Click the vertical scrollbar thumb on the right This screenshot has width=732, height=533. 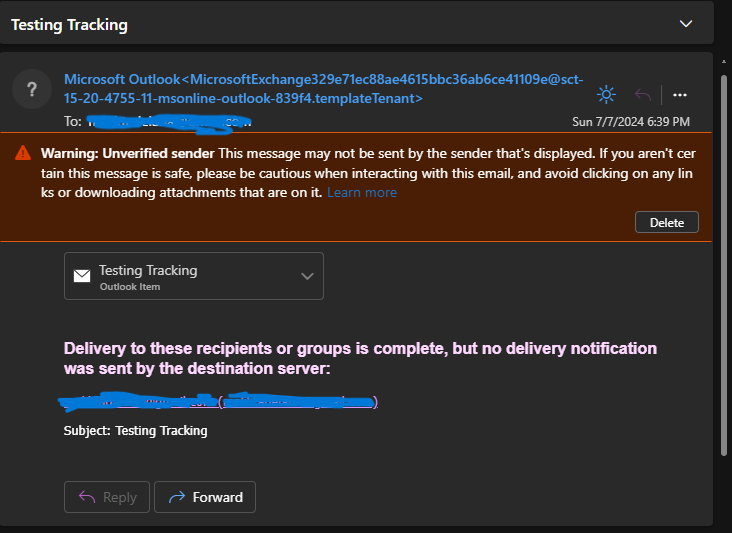[724, 265]
